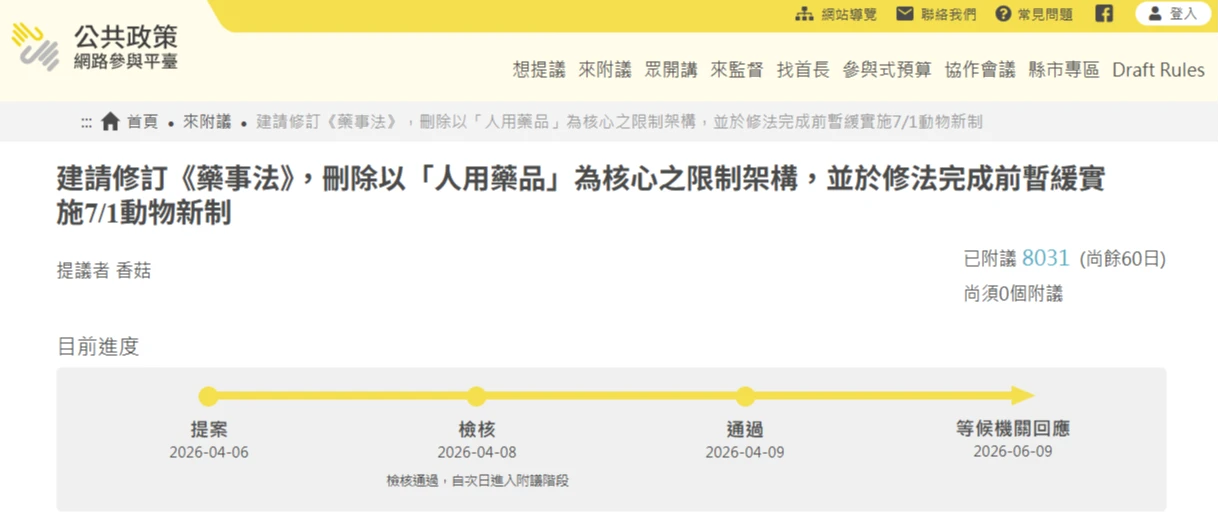The height and width of the screenshot is (529, 1219).
Task: Open 參與式預算 from the main menu
Action: (887, 70)
